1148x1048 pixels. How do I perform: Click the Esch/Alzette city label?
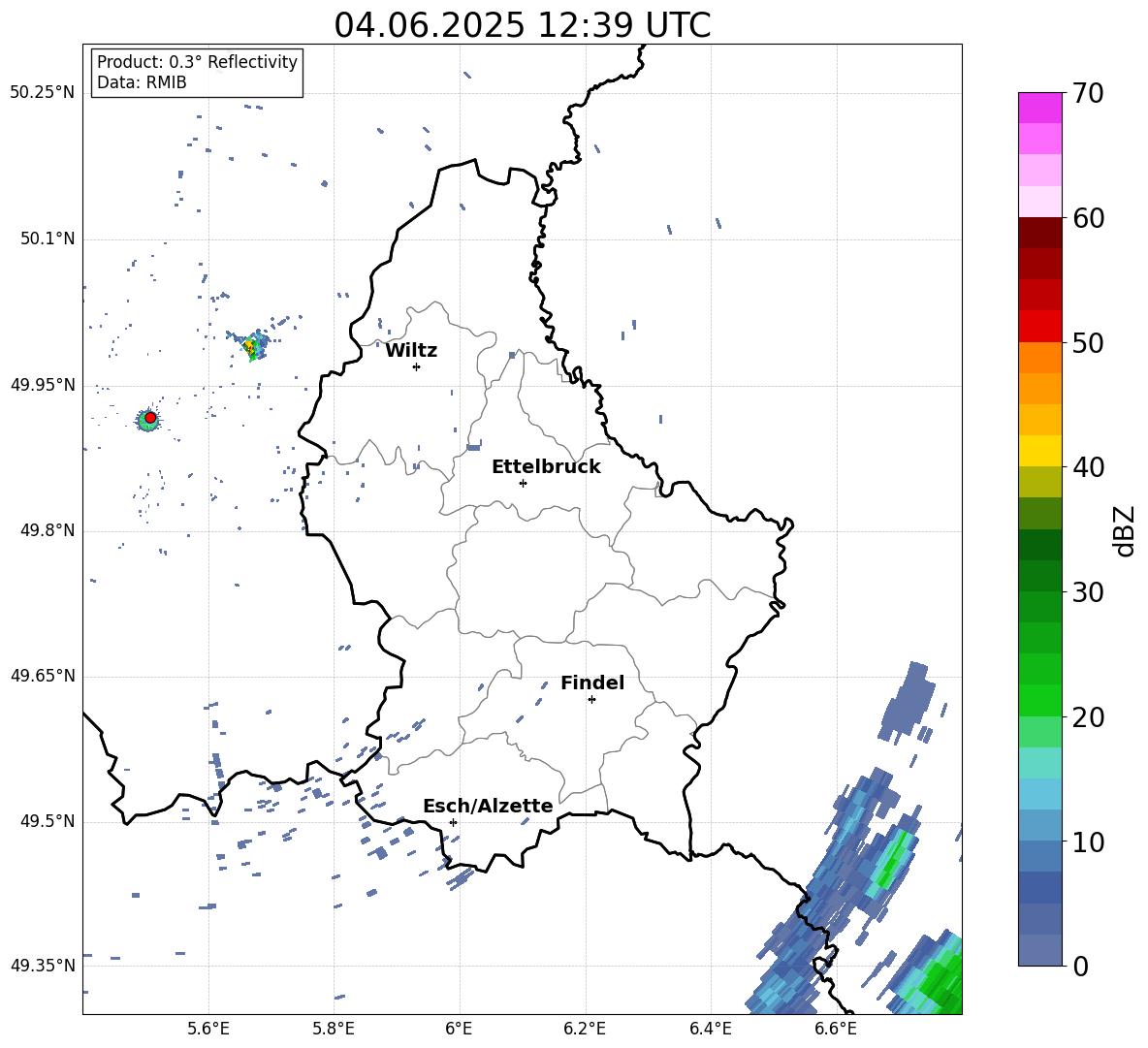pyautogui.click(x=488, y=806)
